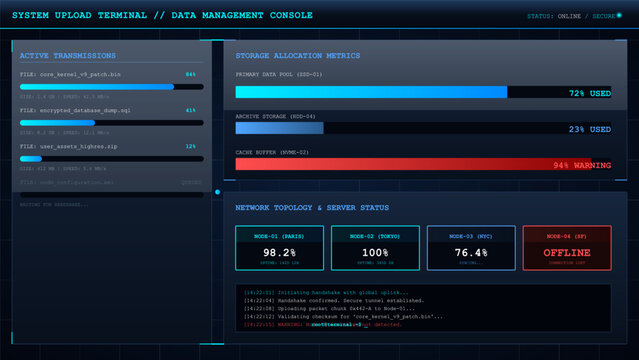Click the "Uploading packet chunk" log line
The height and width of the screenshot is (360, 639).
click(x=329, y=309)
